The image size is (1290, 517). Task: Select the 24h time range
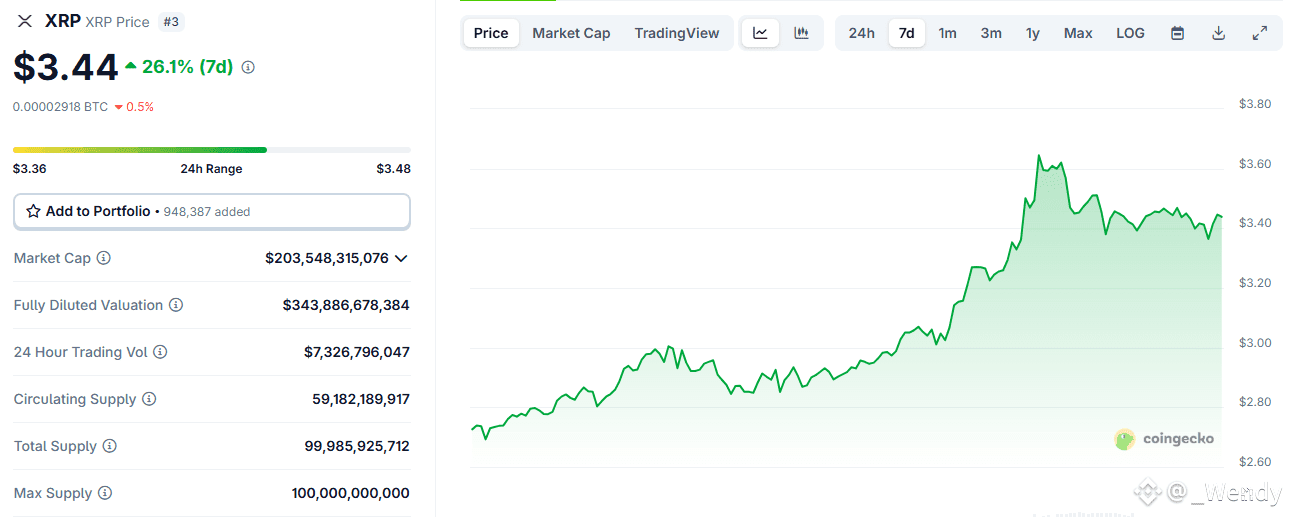coord(862,33)
